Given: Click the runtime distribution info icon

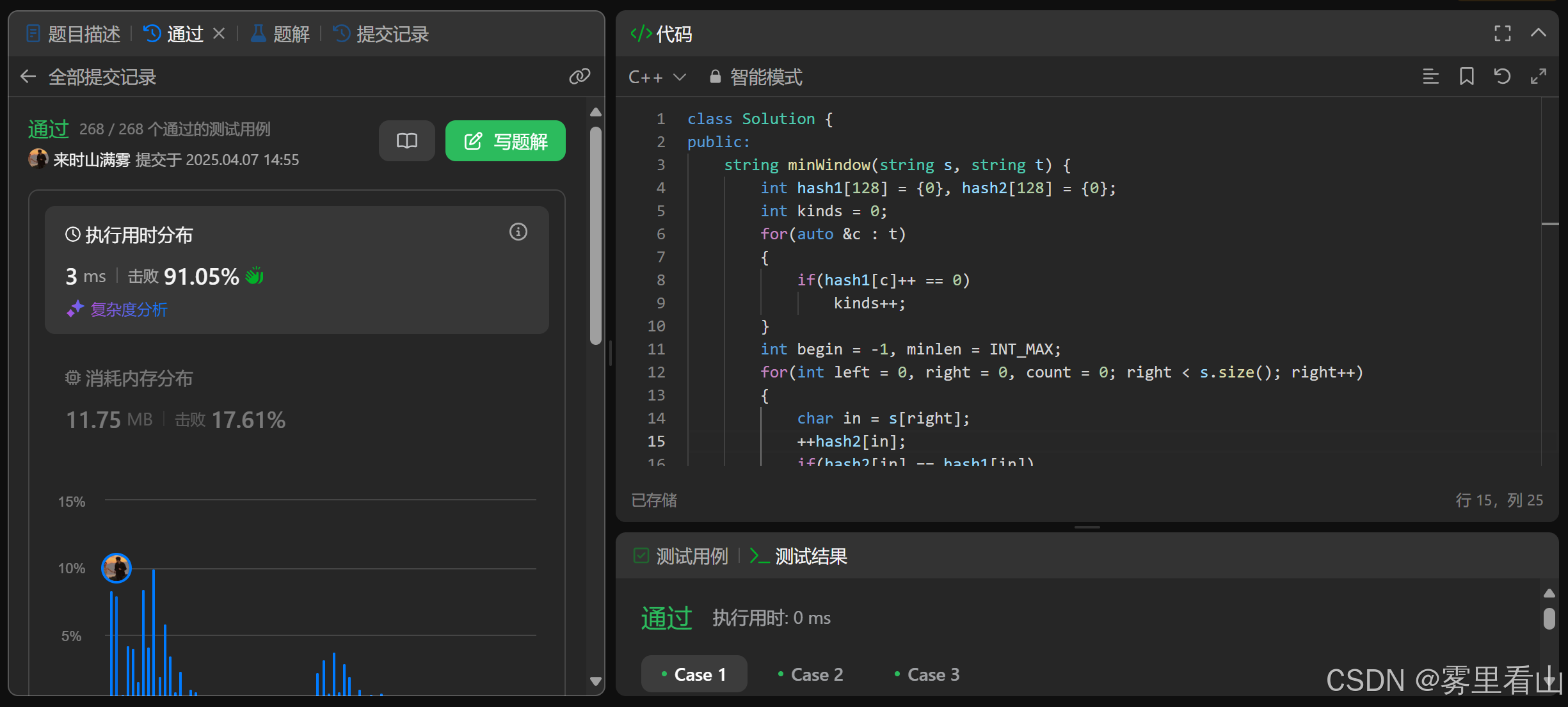Looking at the screenshot, I should click(x=518, y=232).
